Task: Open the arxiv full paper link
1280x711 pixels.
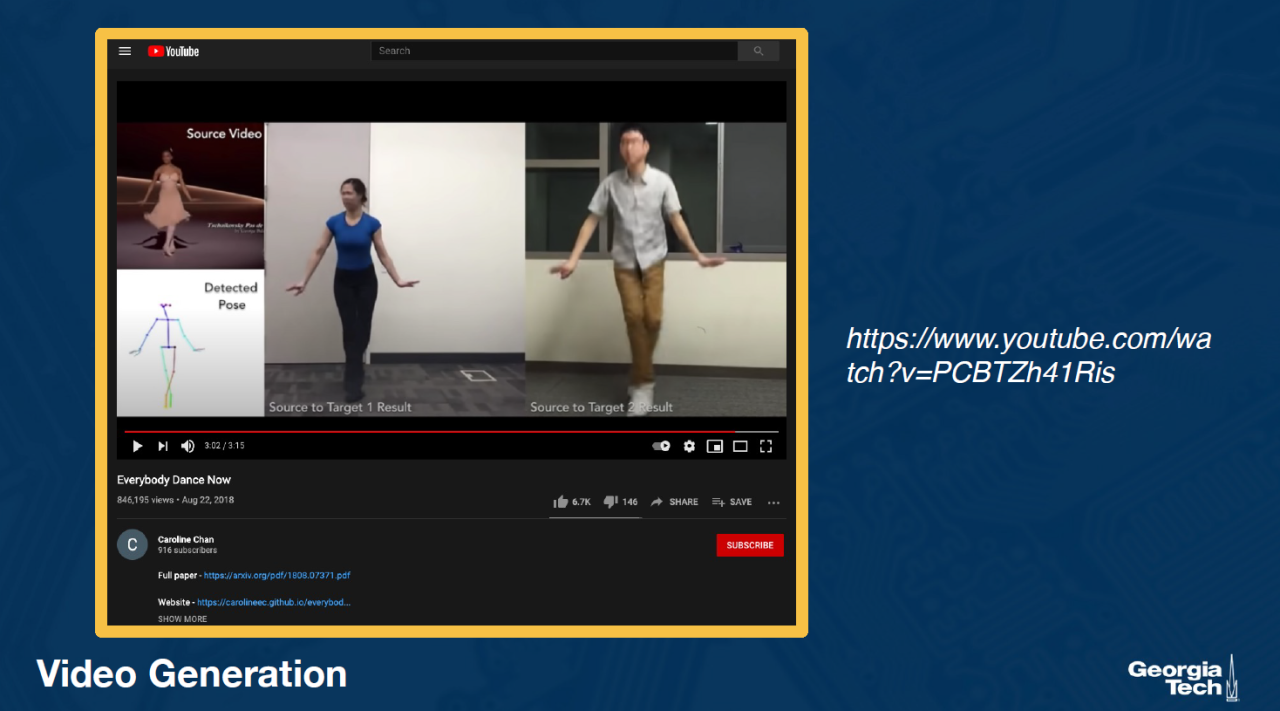Action: pyautogui.click(x=277, y=576)
